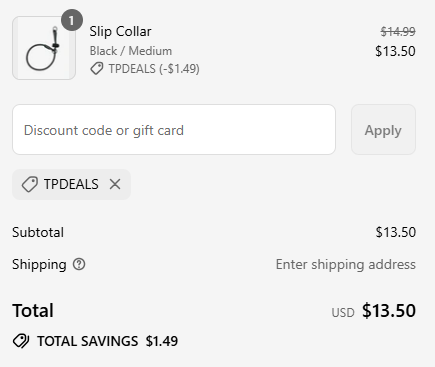Click the TPDEALS applied discount chip label
The image size is (435, 367).
coord(71,184)
